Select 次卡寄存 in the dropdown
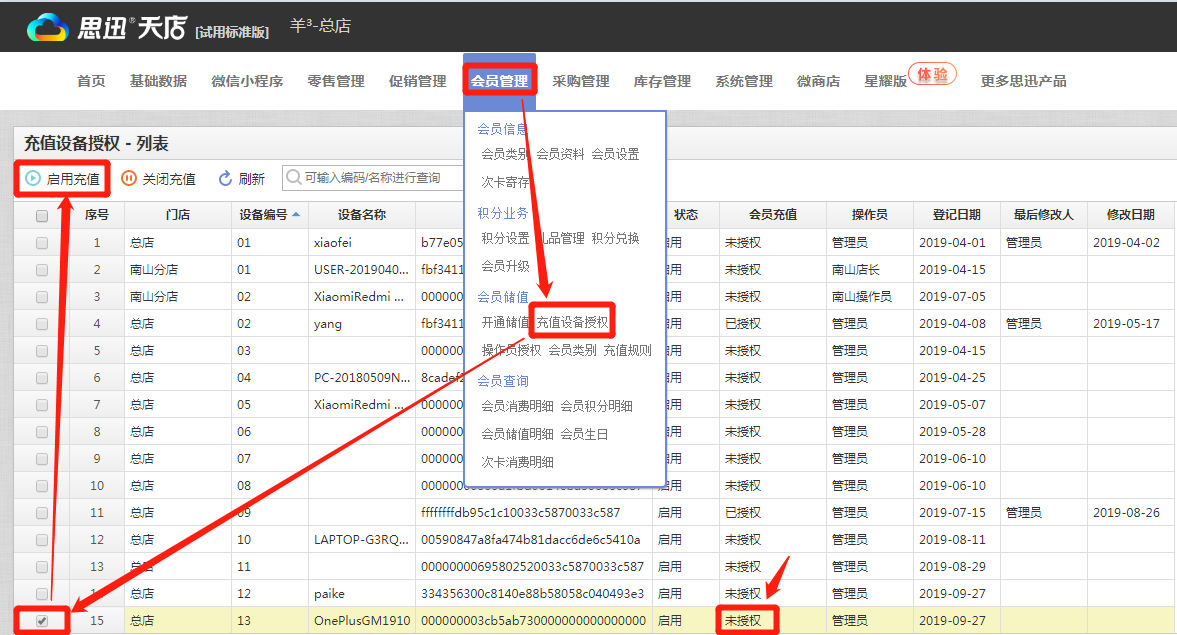 [x=505, y=182]
